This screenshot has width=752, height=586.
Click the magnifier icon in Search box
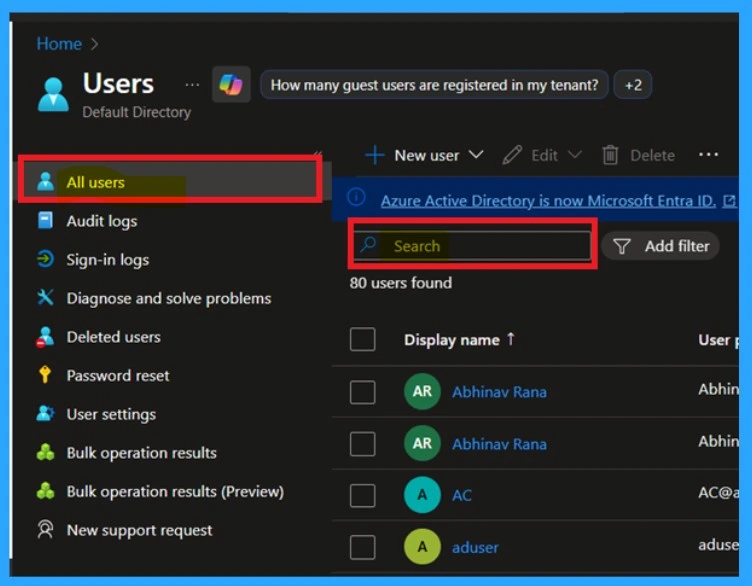[x=368, y=244]
